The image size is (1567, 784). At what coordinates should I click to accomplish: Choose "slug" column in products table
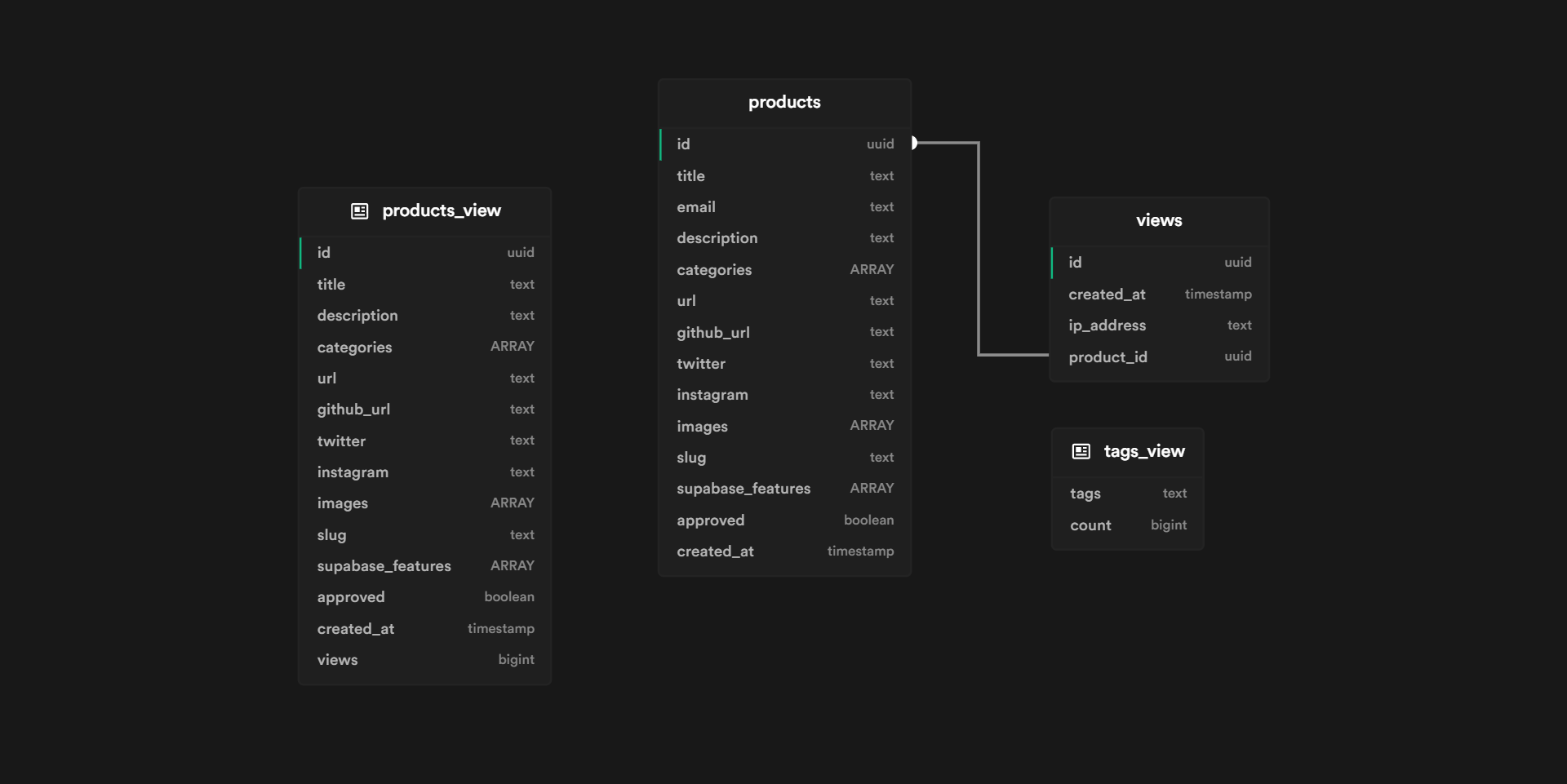tap(784, 458)
